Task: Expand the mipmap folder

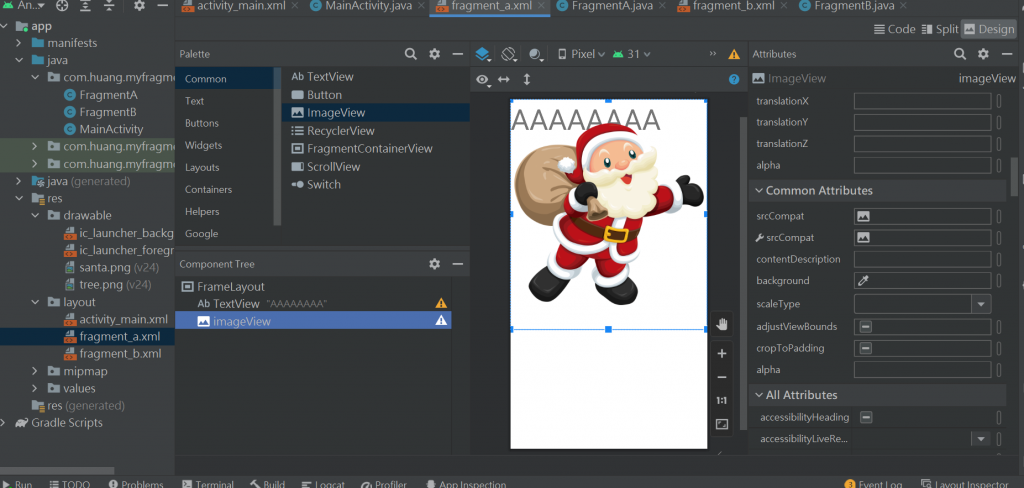Action: coord(35,371)
